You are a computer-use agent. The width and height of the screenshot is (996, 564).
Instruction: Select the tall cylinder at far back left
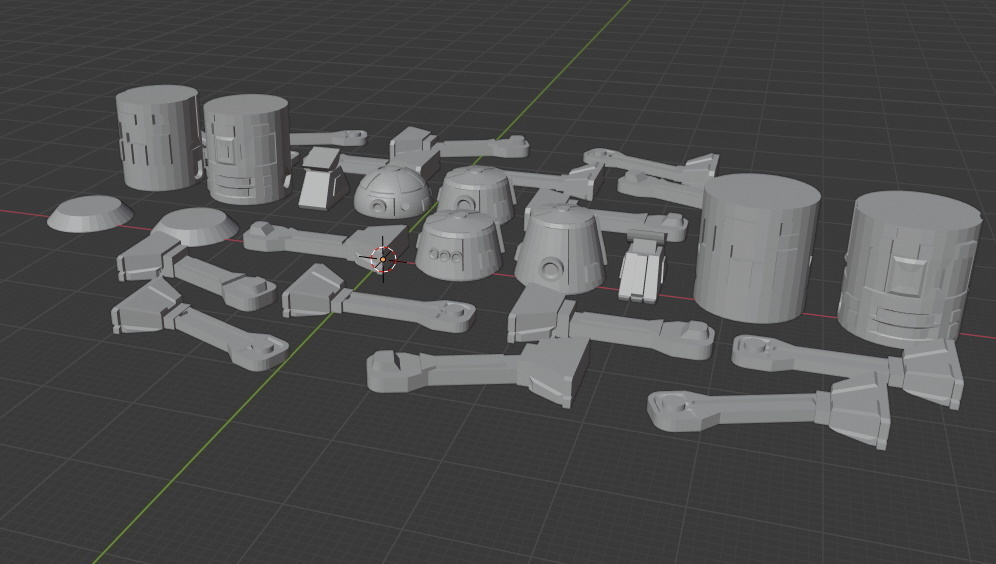point(159,138)
